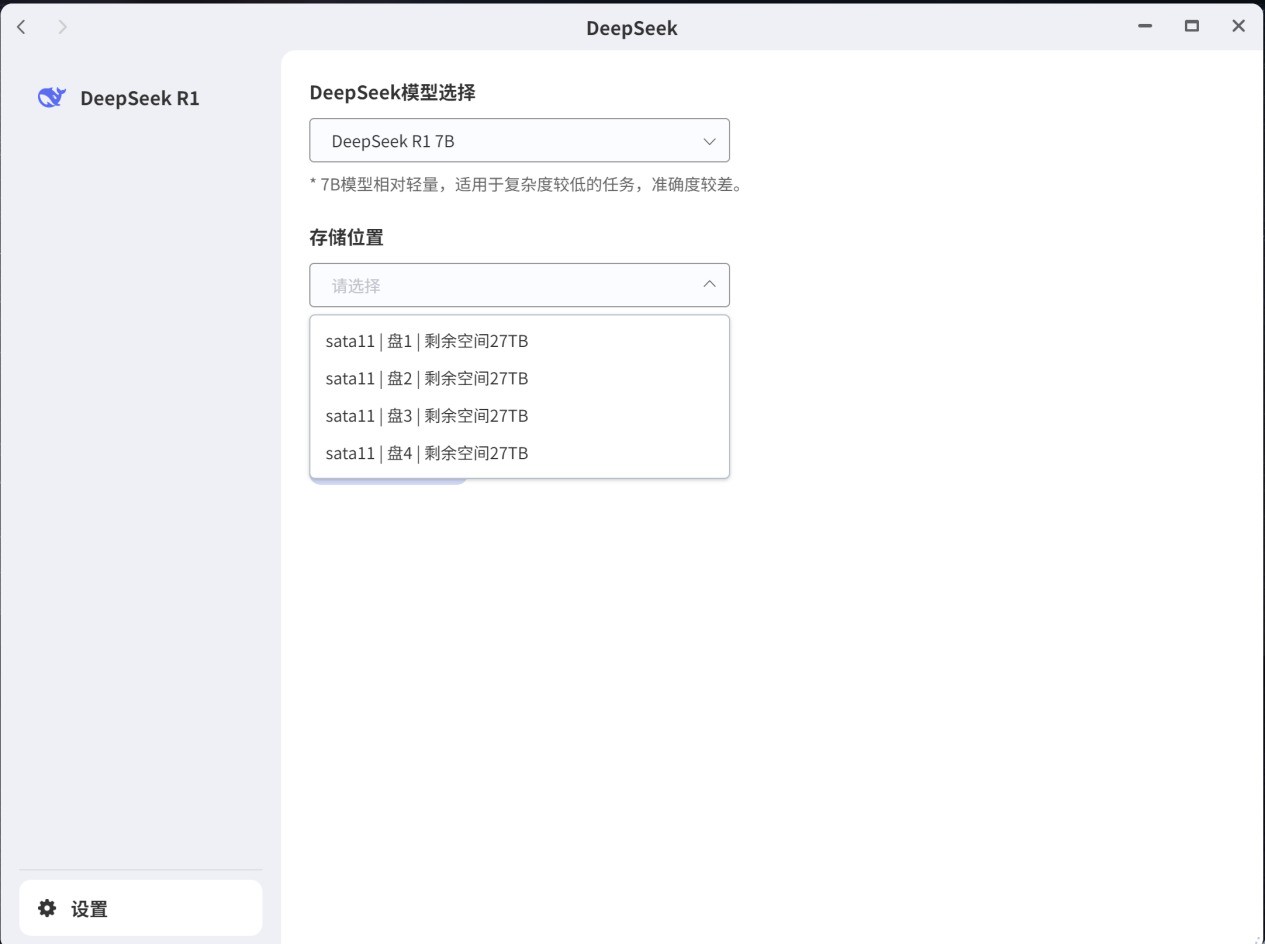This screenshot has width=1265, height=944.
Task: Click the storage dropdown up-chevron
Action: (709, 285)
